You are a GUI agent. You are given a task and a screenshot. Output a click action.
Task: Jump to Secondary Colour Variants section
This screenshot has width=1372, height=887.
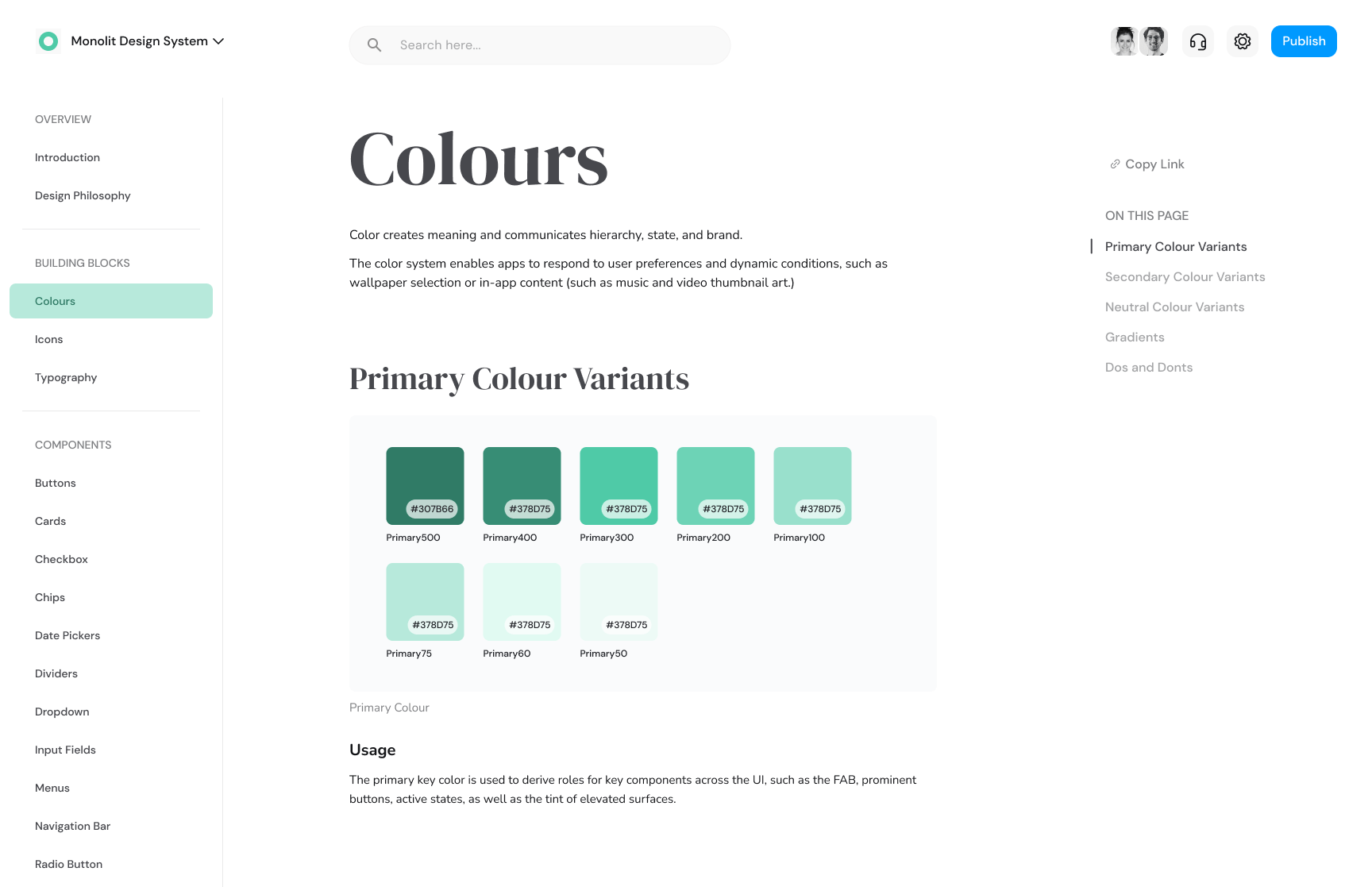(1185, 277)
